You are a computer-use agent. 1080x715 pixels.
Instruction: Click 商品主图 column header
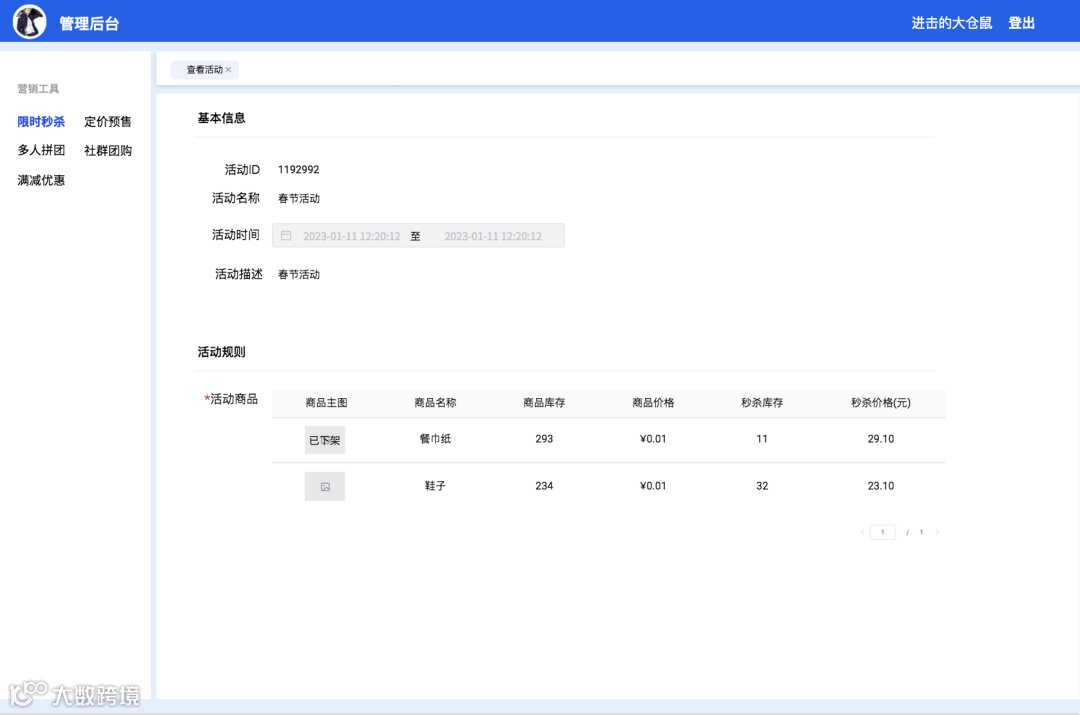pos(326,402)
